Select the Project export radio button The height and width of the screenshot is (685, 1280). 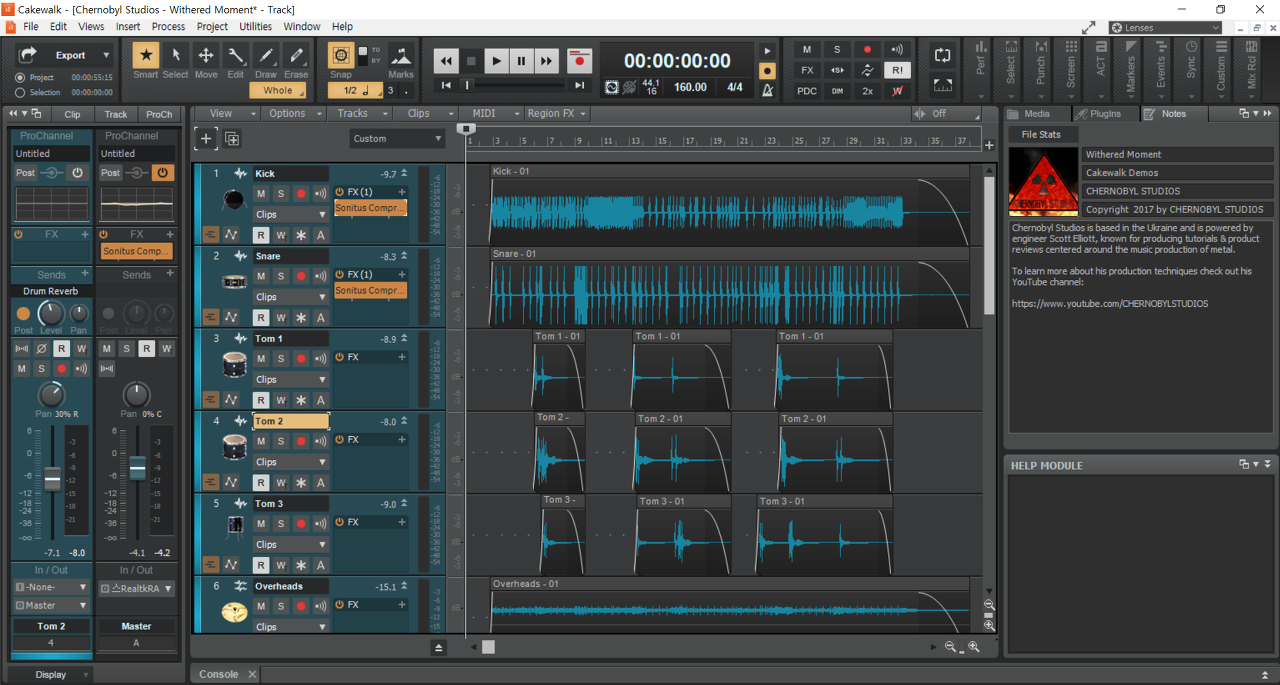click(20, 77)
